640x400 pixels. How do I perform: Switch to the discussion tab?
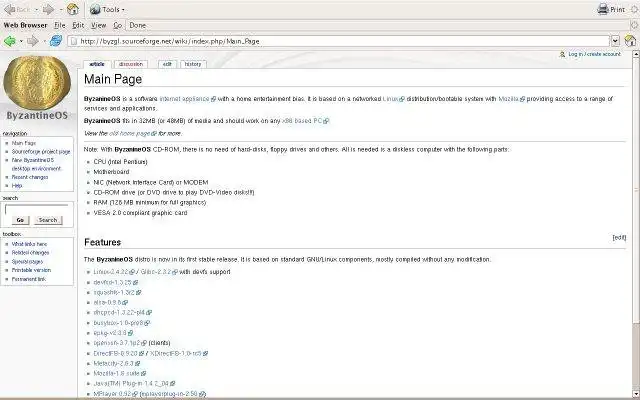(131, 64)
